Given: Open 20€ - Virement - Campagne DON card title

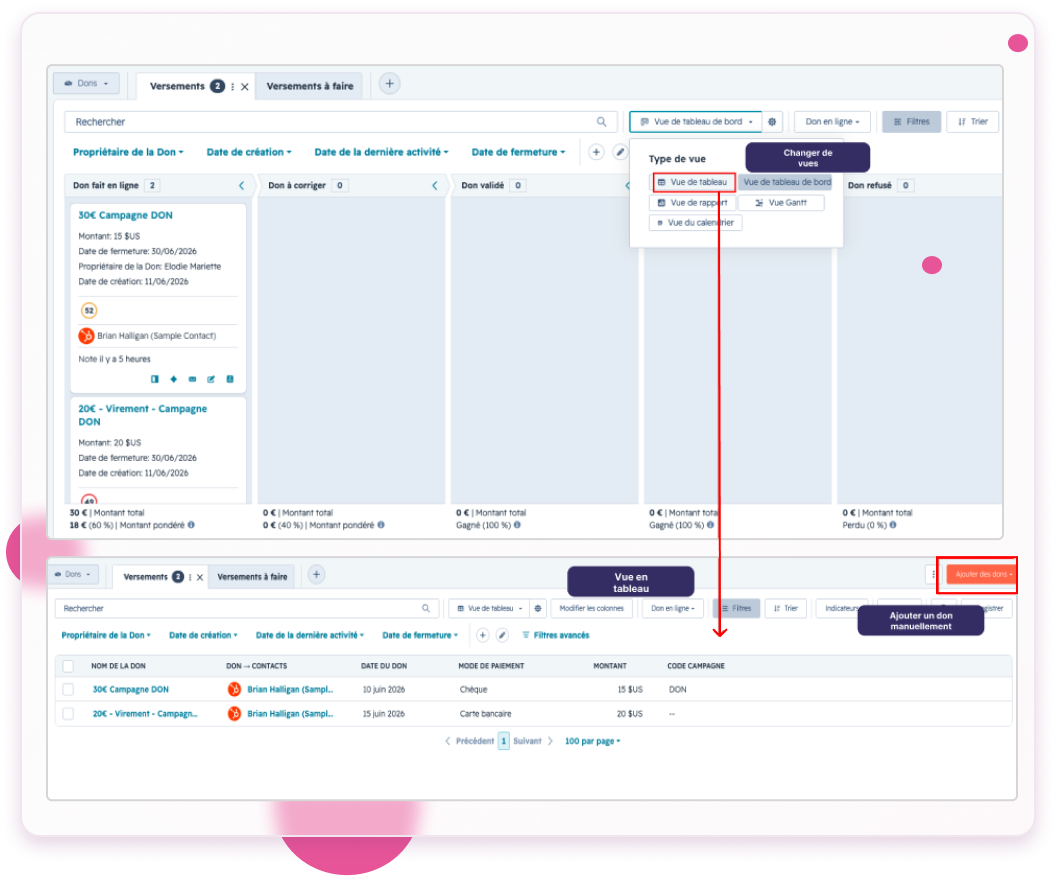Looking at the screenshot, I should click(x=142, y=415).
